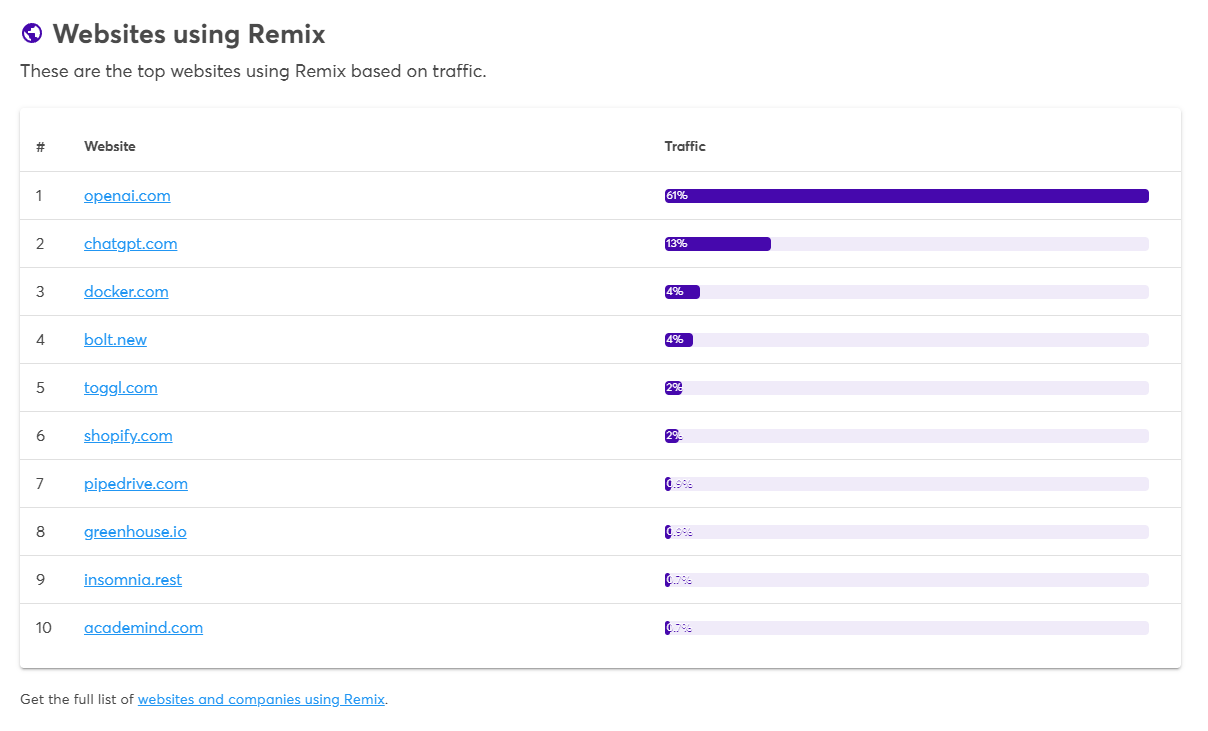Open the chatgpt.com website link

click(130, 244)
